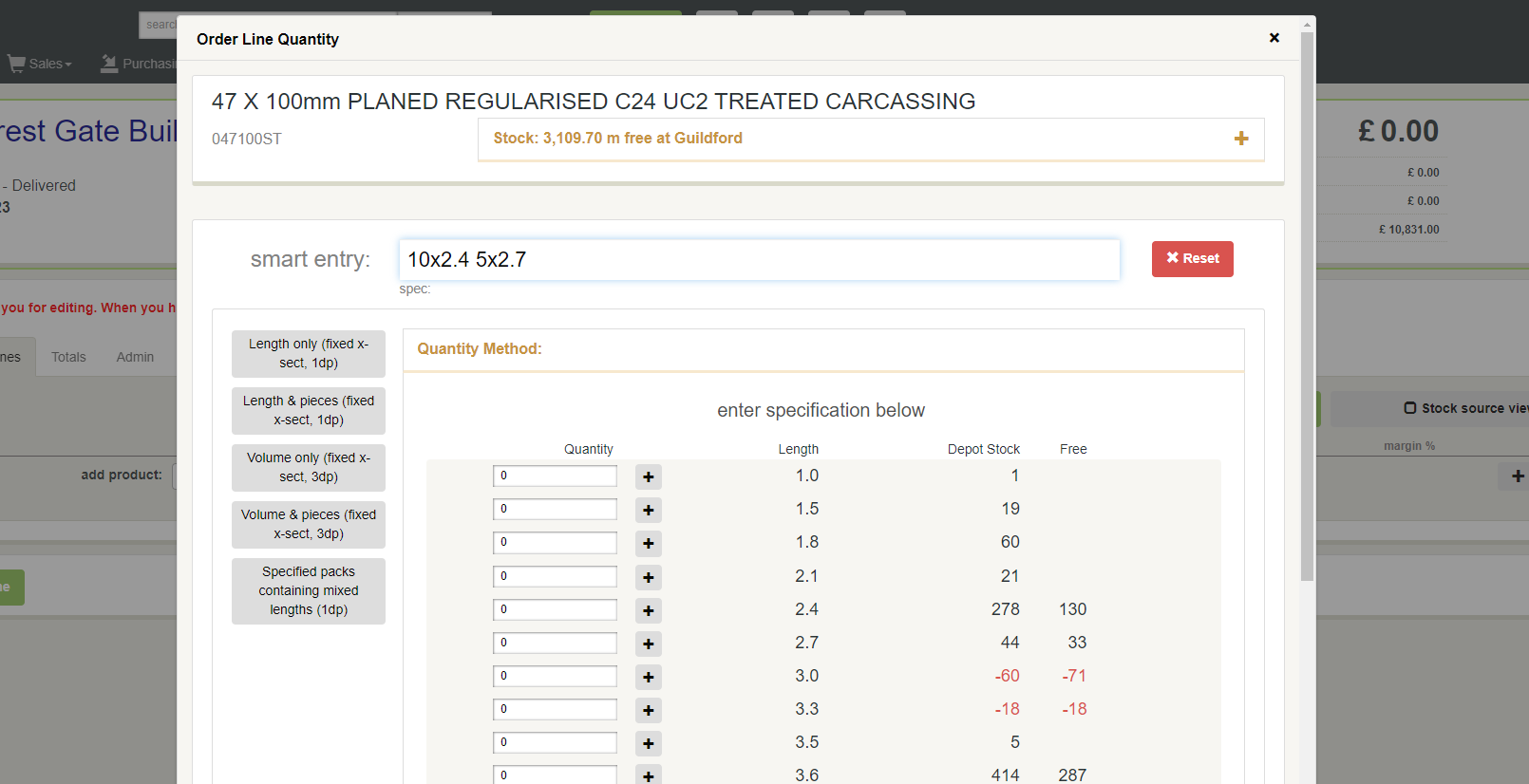Click the product title heading

(594, 102)
